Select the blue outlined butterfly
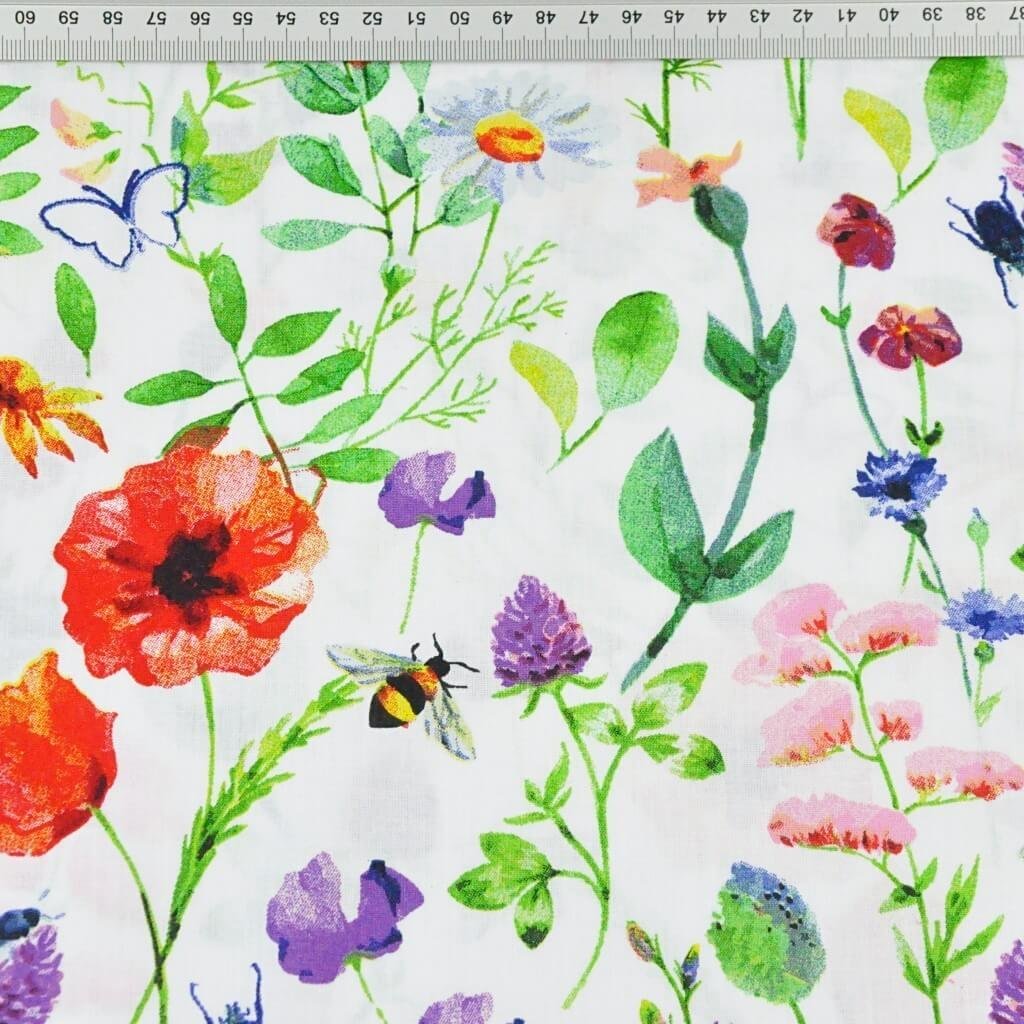The width and height of the screenshot is (1024, 1024). [x=120, y=214]
